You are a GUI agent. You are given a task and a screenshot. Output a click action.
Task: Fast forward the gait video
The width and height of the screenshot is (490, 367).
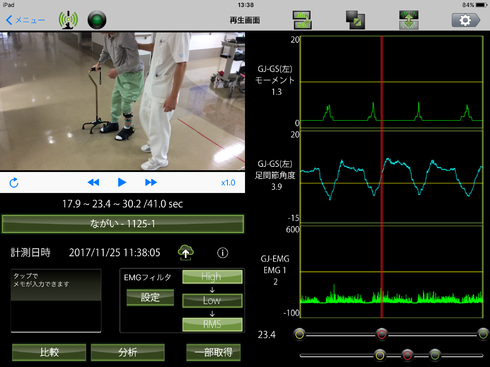point(151,182)
